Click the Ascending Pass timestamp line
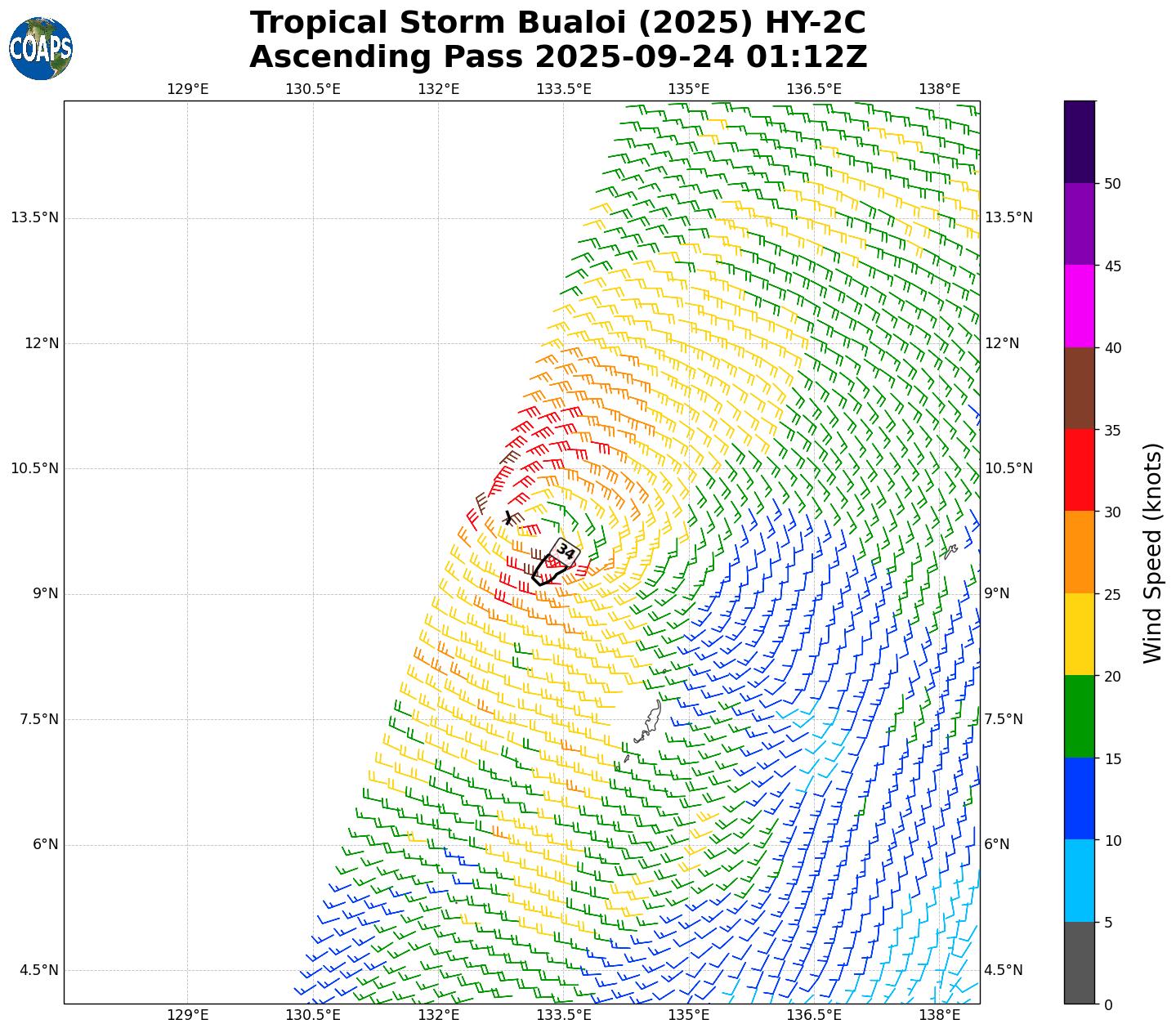The height and width of the screenshot is (1033, 1176). pyautogui.click(x=557, y=57)
